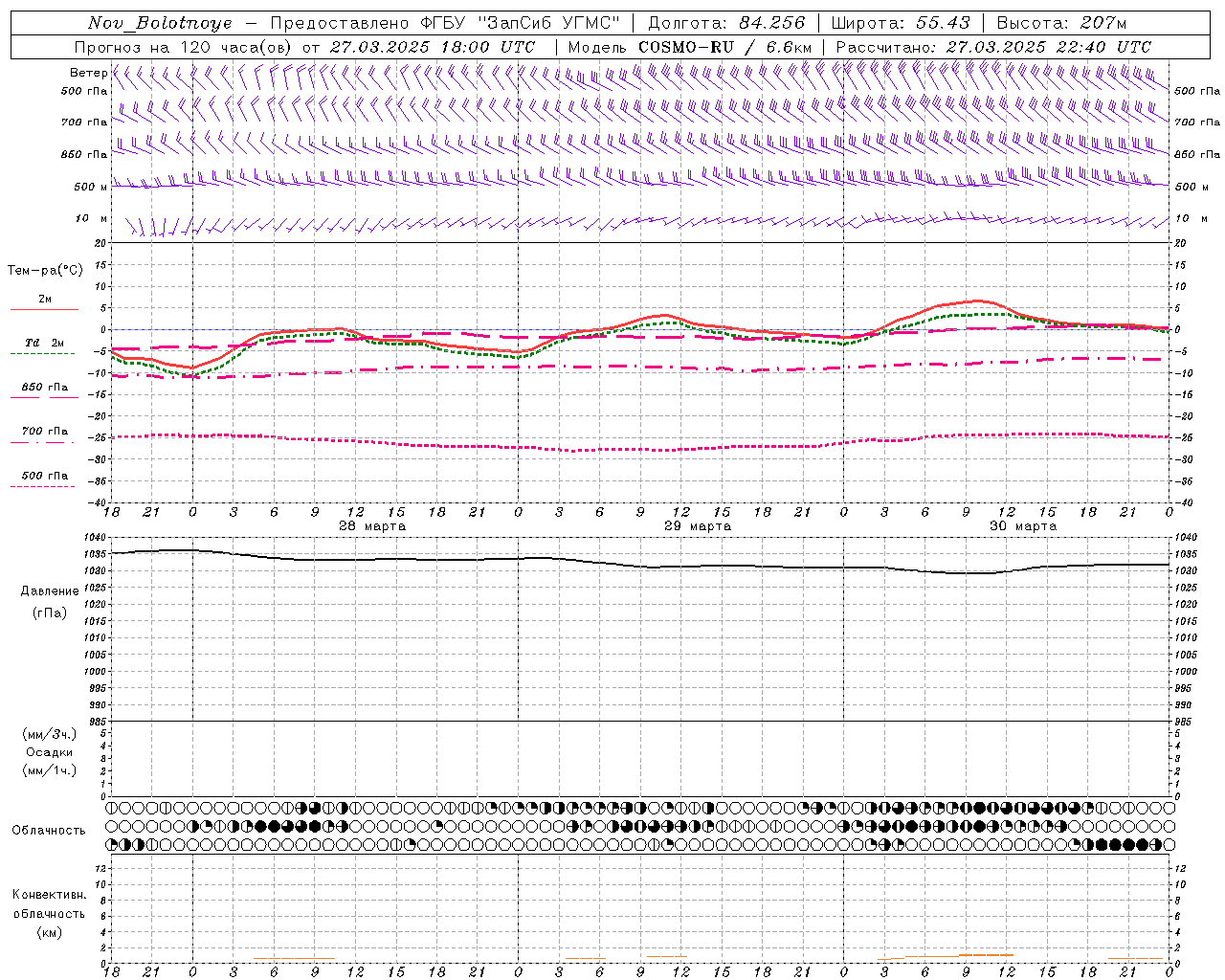The height and width of the screenshot is (980, 1225).
Task: Click the calculation time Рассчитано: 27.03.2025 22:40 UTC
Action: point(994,47)
